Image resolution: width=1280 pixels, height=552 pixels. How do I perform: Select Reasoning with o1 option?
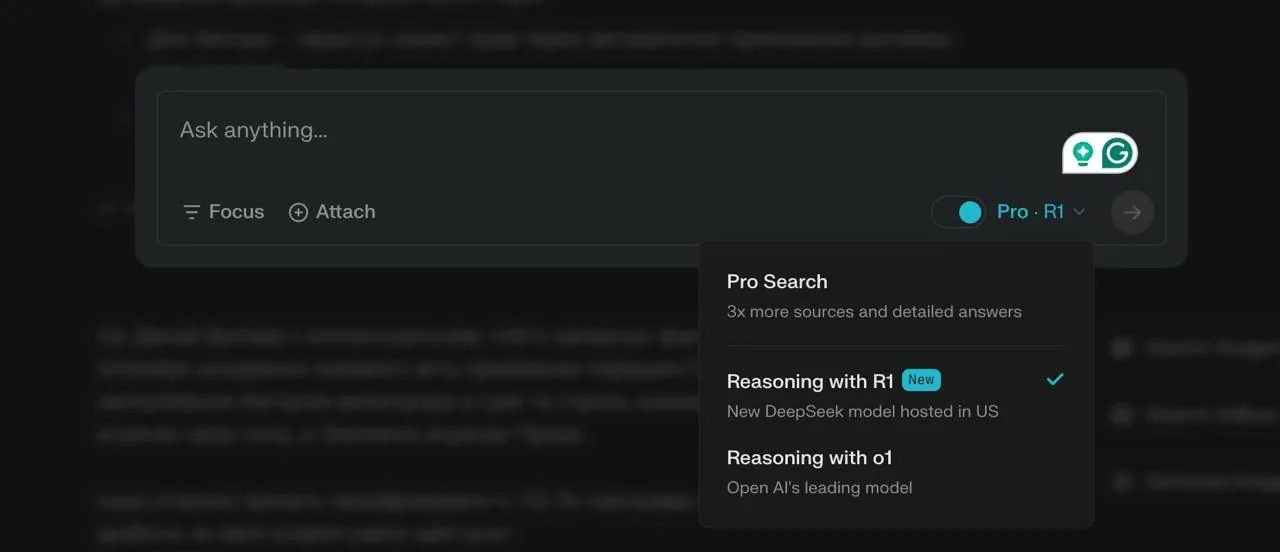[x=896, y=472]
